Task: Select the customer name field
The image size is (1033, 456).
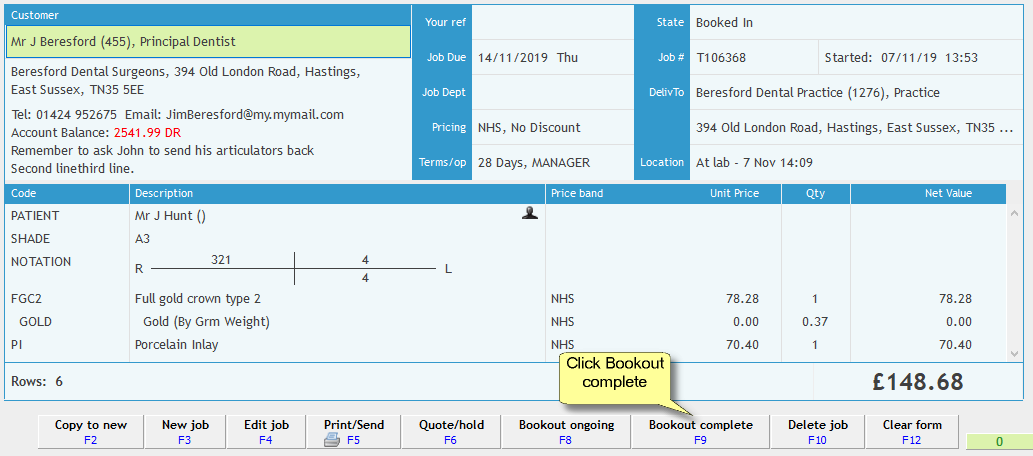Action: 208,42
